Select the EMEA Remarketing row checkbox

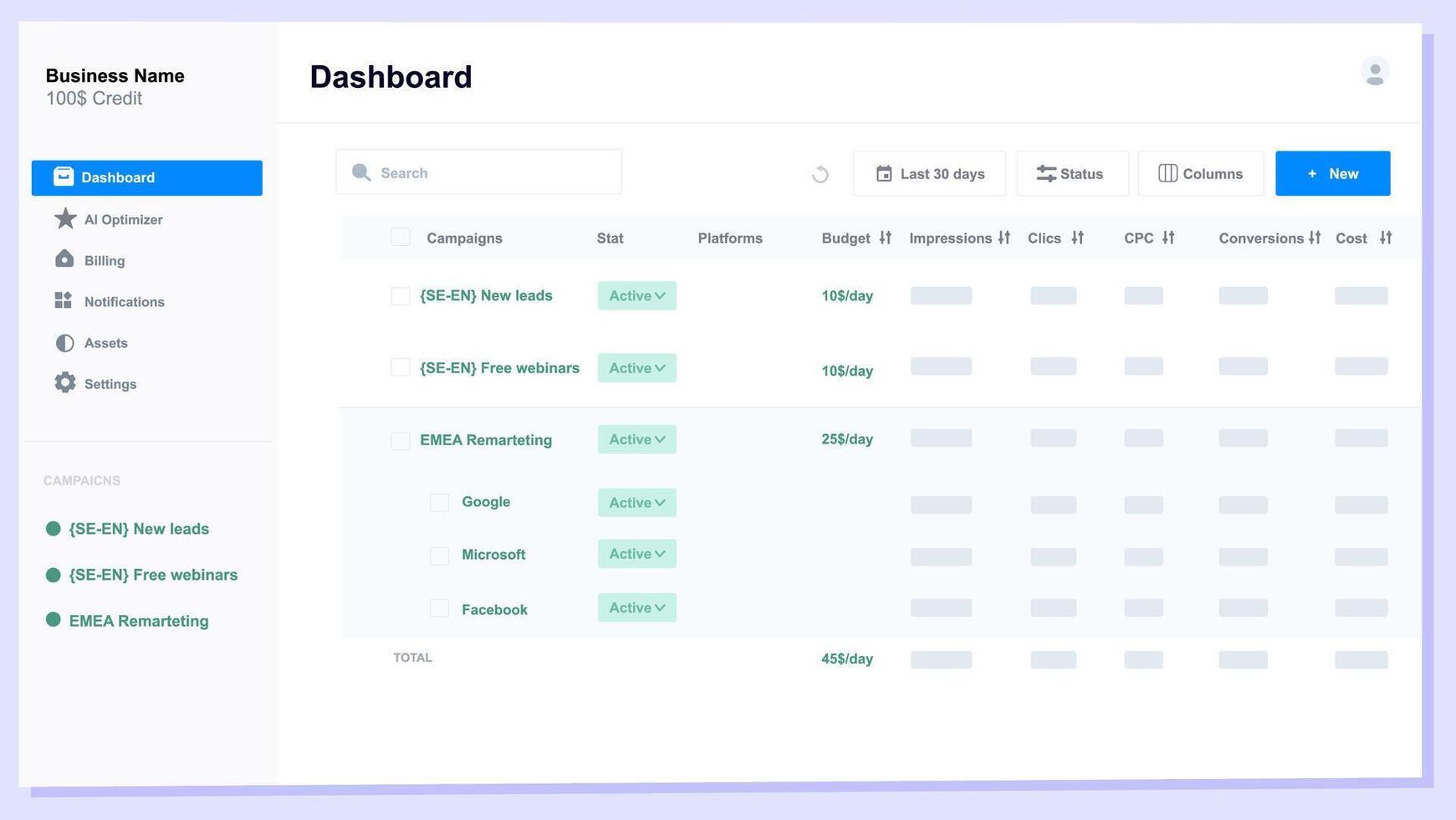(x=400, y=440)
